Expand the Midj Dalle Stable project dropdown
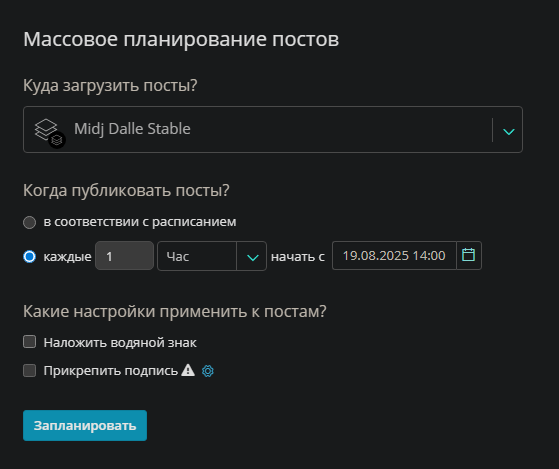The height and width of the screenshot is (469, 559). click(x=273, y=129)
